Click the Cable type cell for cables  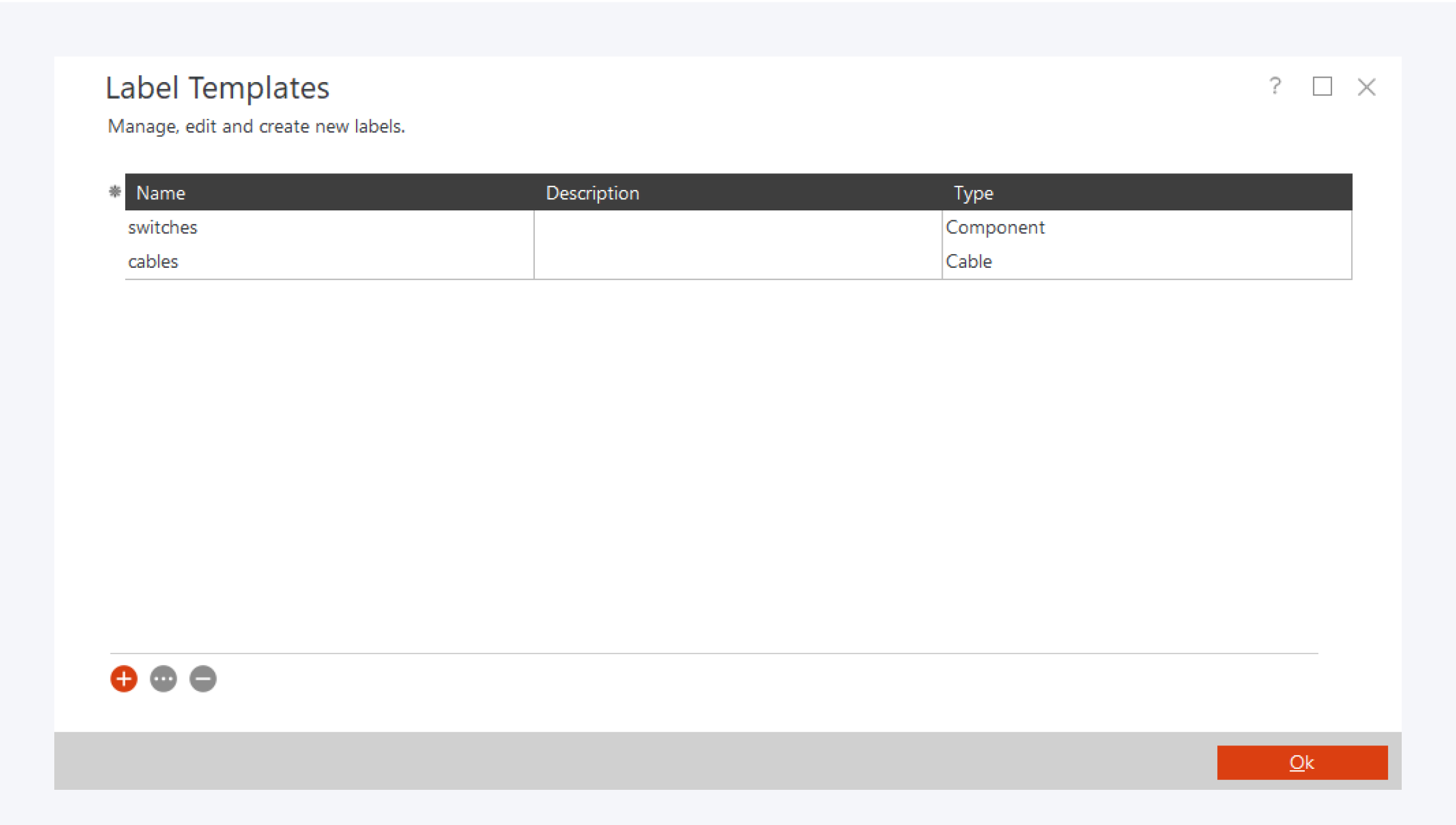[x=969, y=261]
